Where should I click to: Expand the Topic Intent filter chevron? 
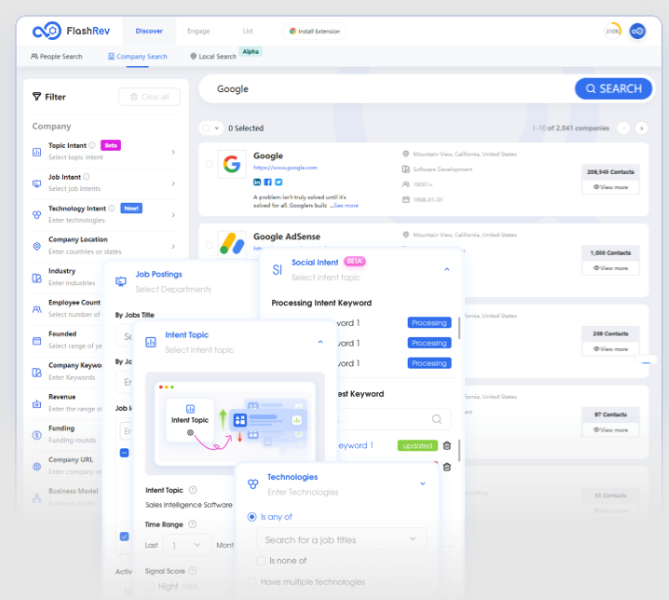pos(173,152)
